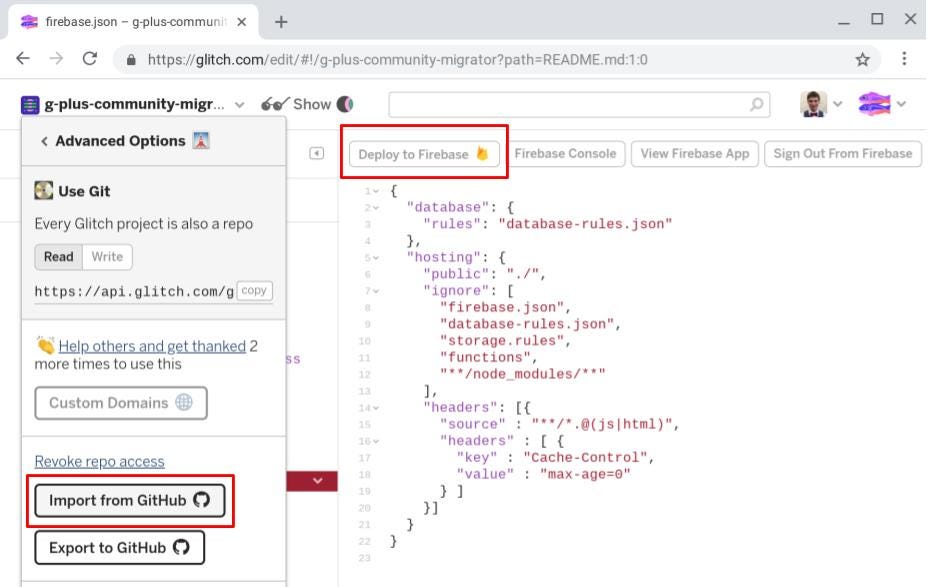Select the Read git URL option
928x587 pixels.
click(x=59, y=257)
